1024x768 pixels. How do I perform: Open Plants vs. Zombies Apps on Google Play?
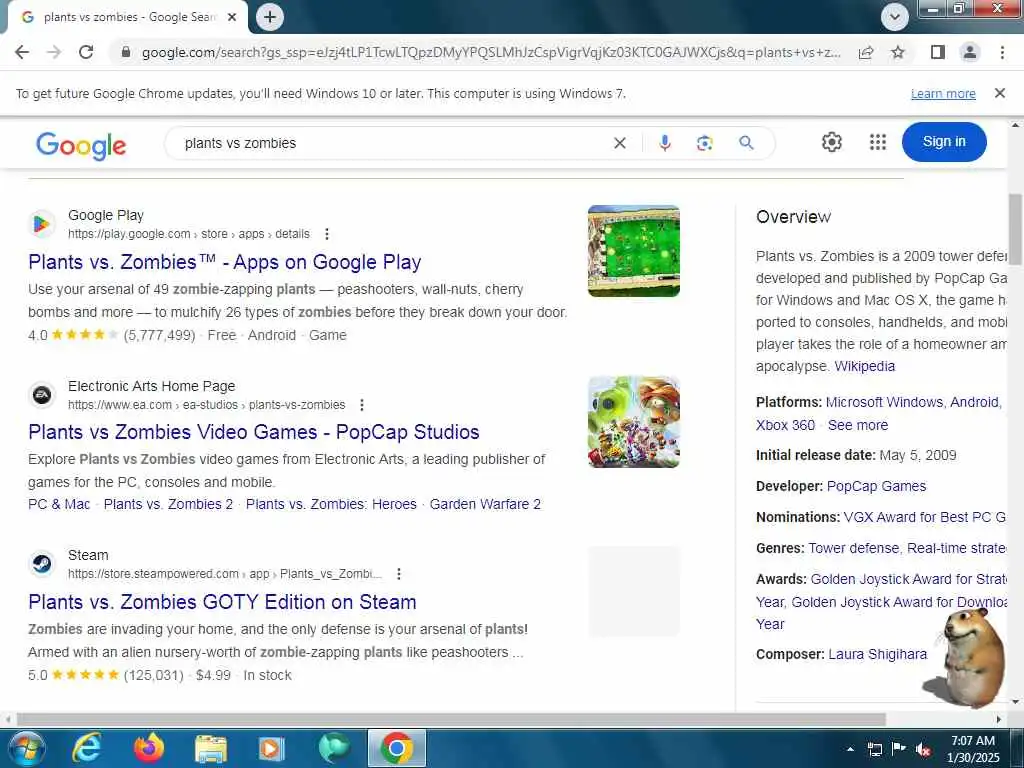click(x=225, y=262)
